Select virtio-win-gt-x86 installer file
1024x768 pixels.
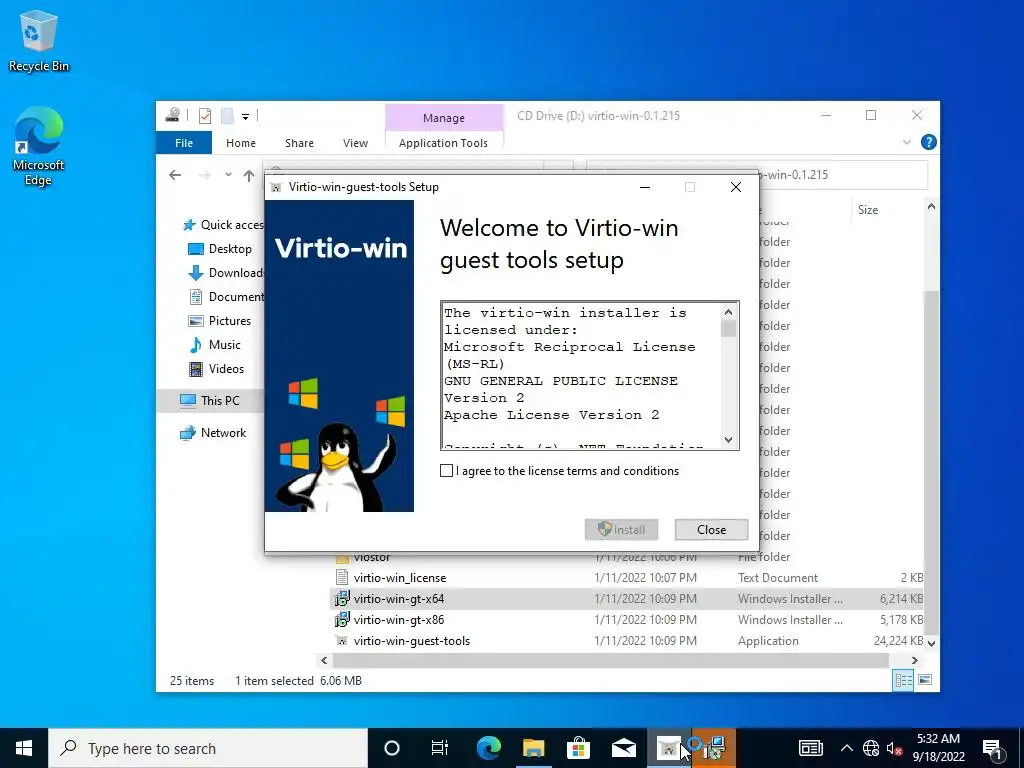coord(398,620)
